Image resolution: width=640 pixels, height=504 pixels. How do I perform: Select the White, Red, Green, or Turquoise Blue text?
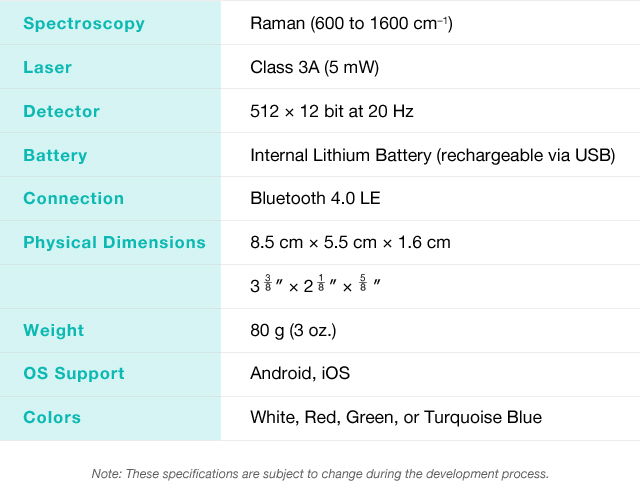pos(395,417)
